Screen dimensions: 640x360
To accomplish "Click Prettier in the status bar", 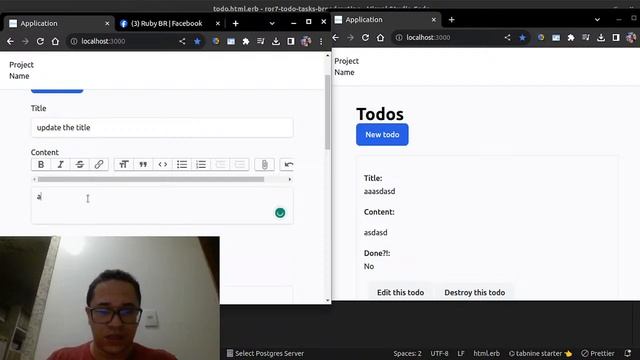I will 598,353.
